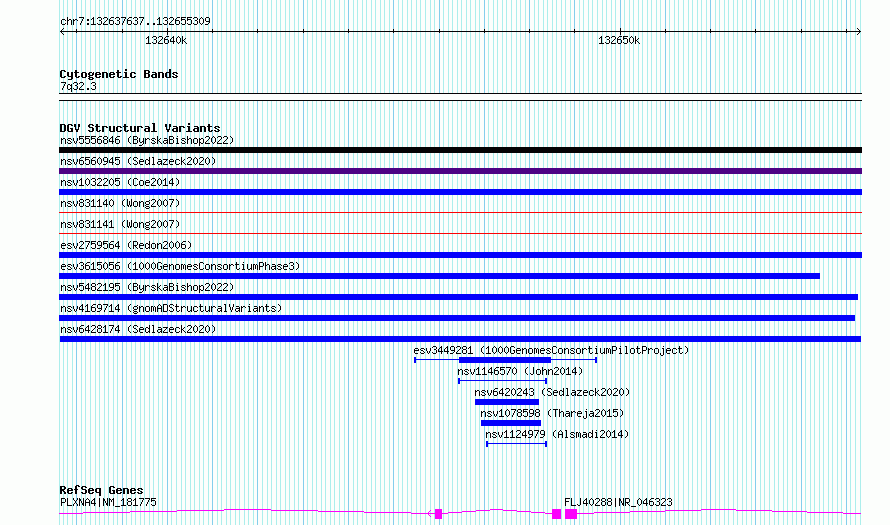Open variant nsv1146570 (John2014) label
This screenshot has width=890, height=525.
click(520, 371)
